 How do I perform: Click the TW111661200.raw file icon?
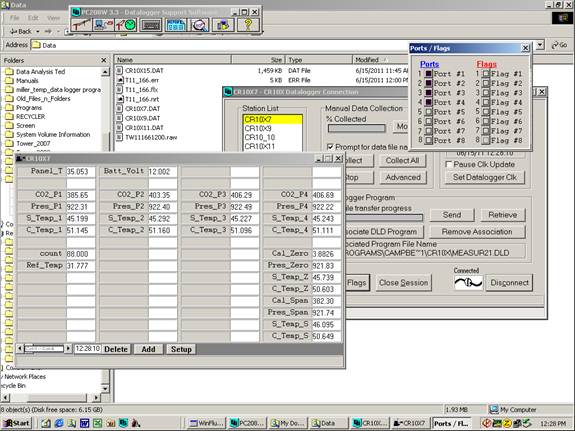[x=119, y=137]
